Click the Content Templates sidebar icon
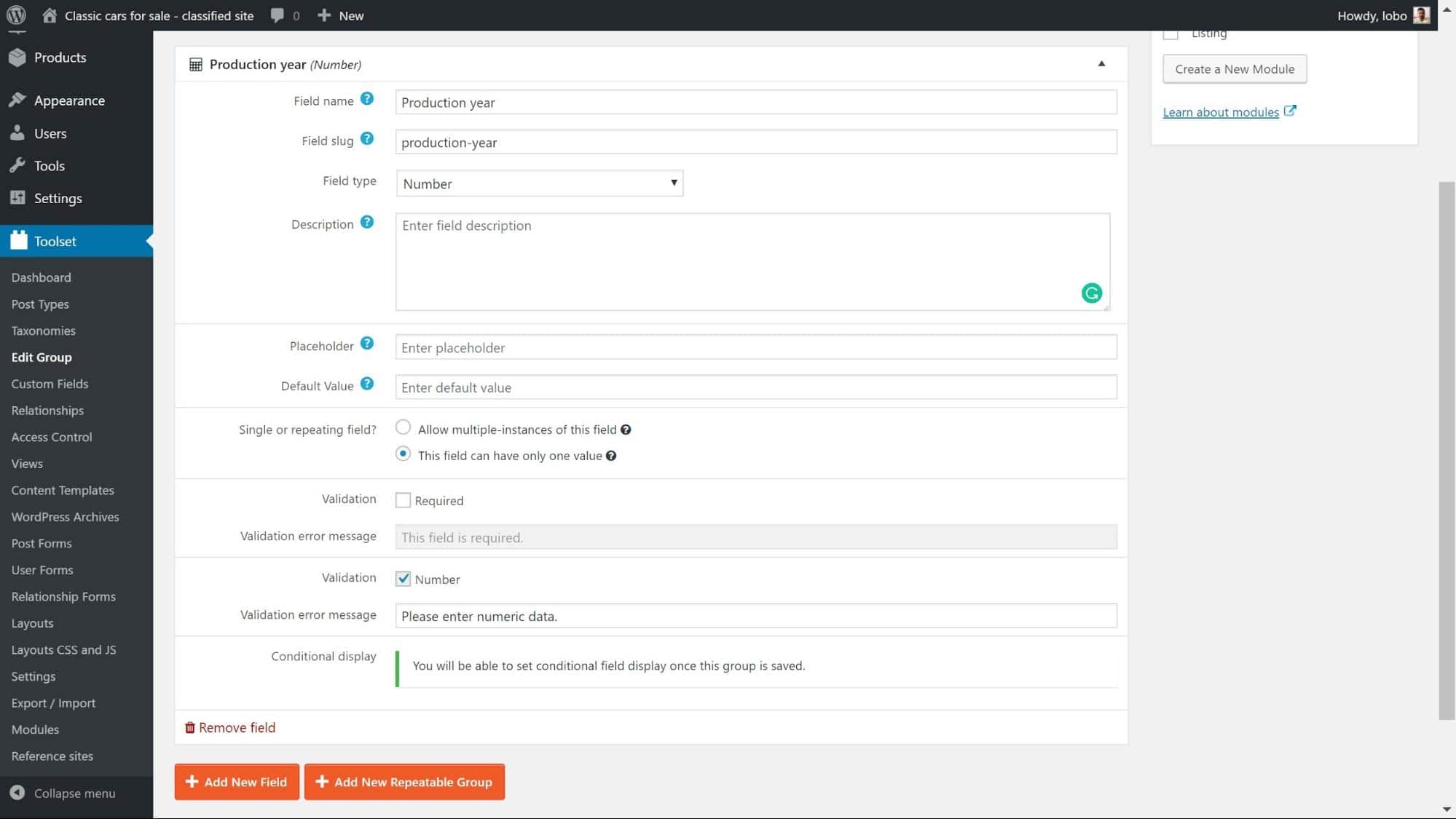Screen dimensions: 1456x819 pyautogui.click(x=62, y=490)
